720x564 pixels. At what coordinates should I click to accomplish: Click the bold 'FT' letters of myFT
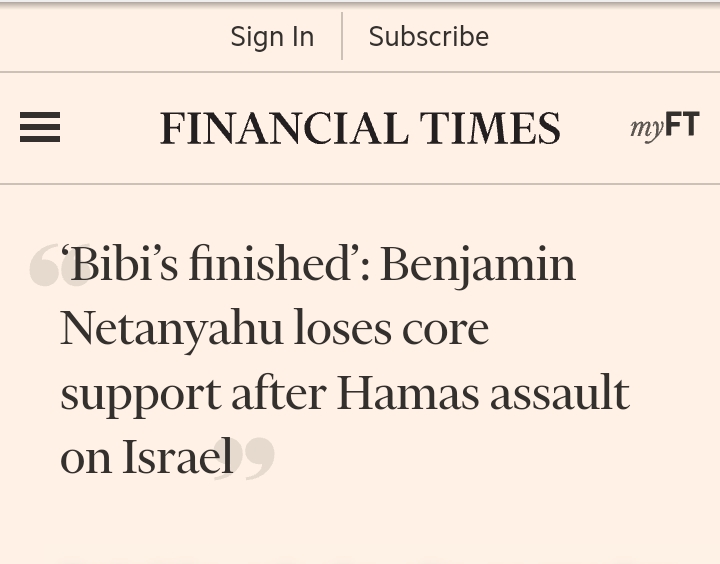(x=682, y=124)
